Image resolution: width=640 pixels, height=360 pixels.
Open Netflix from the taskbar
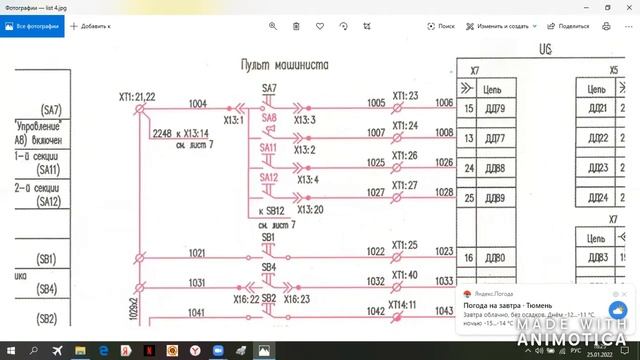[x=149, y=351]
